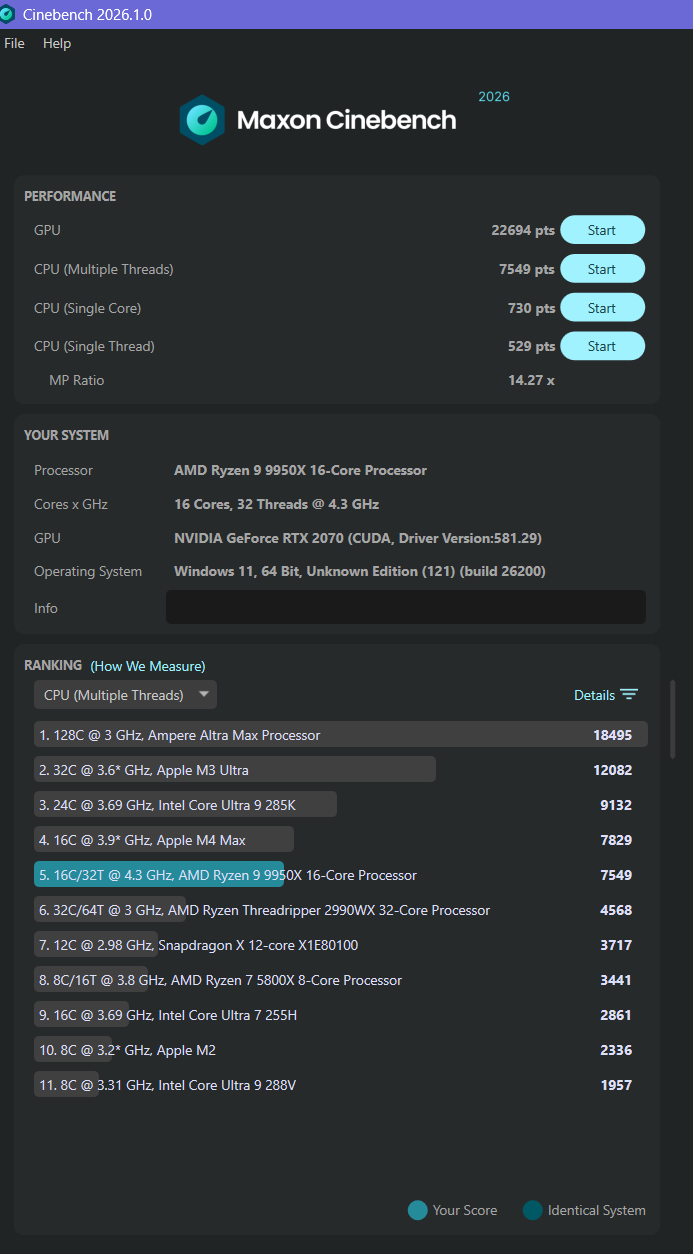Click the Maxon Cinebench hexagon logo

click(202, 121)
